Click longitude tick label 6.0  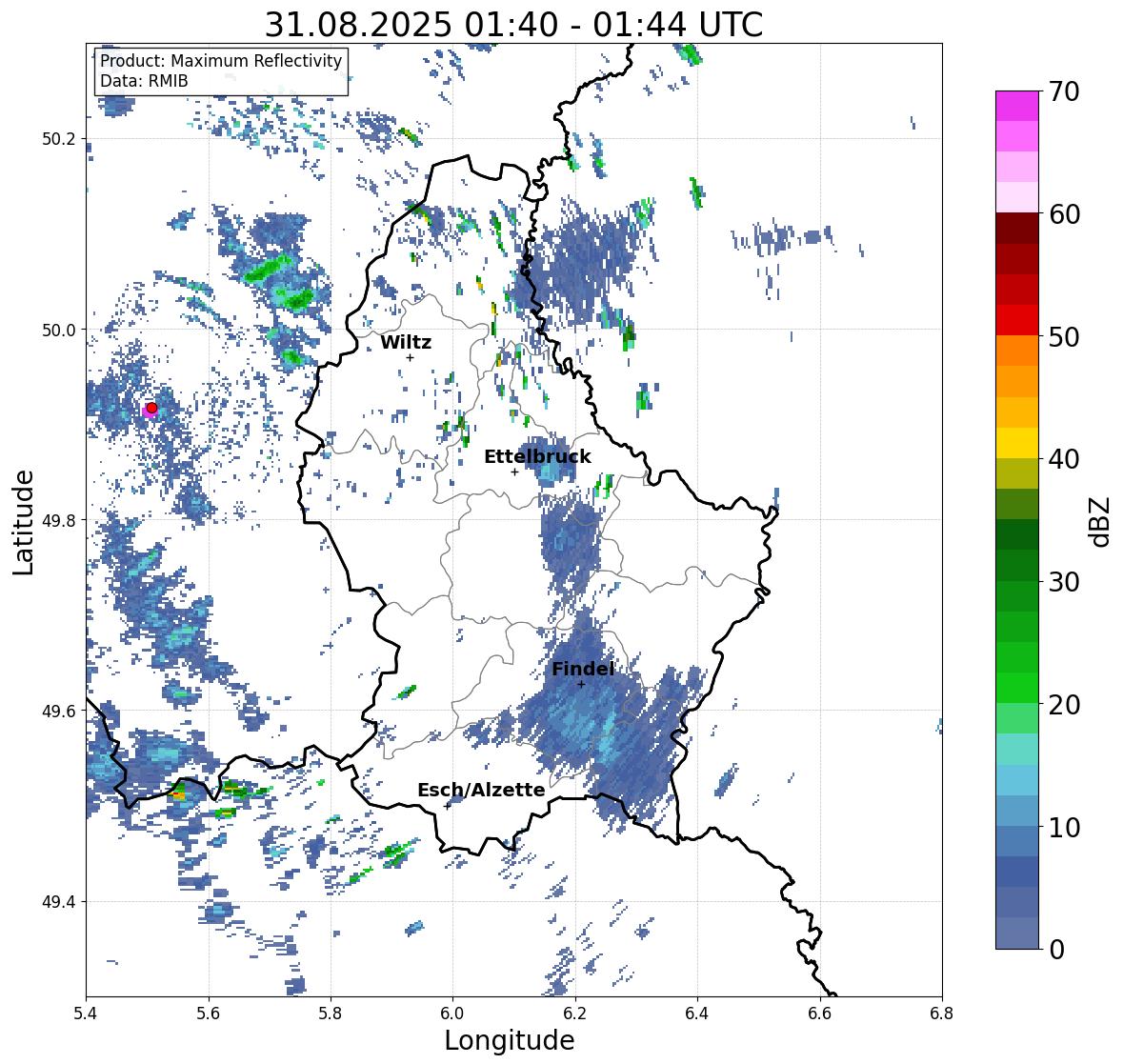click(x=452, y=1013)
